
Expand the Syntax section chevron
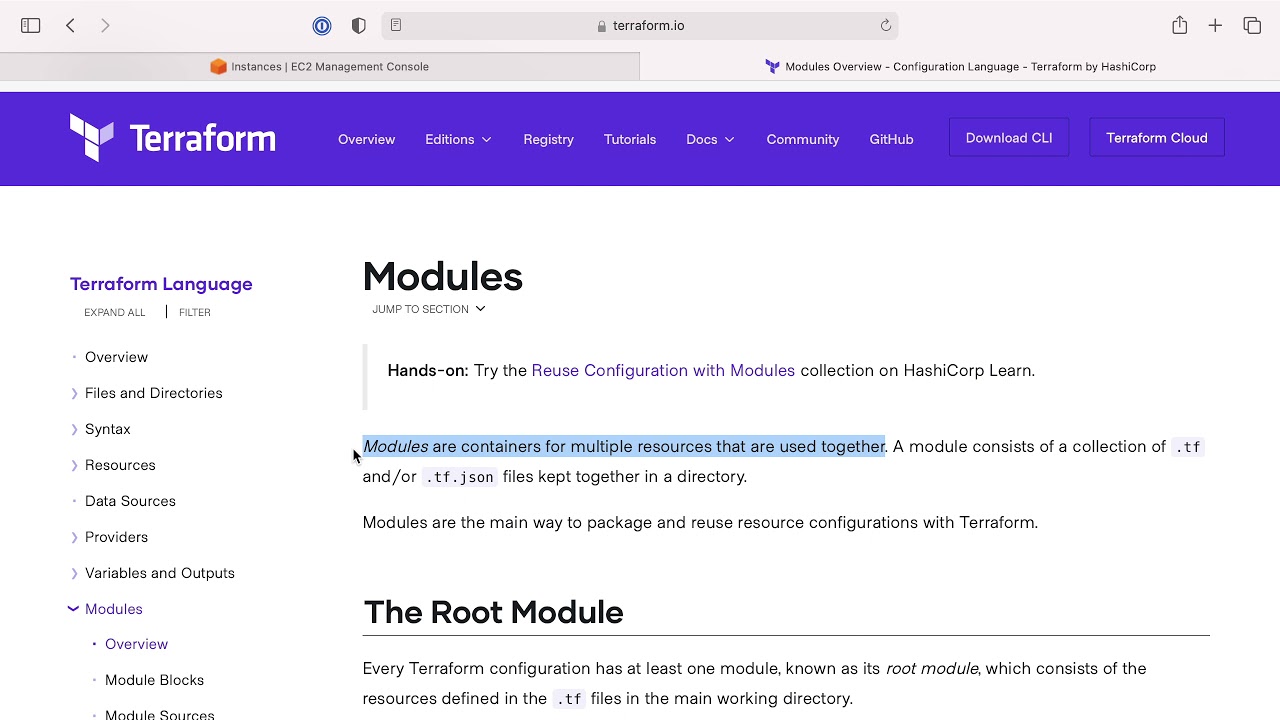(x=74, y=429)
